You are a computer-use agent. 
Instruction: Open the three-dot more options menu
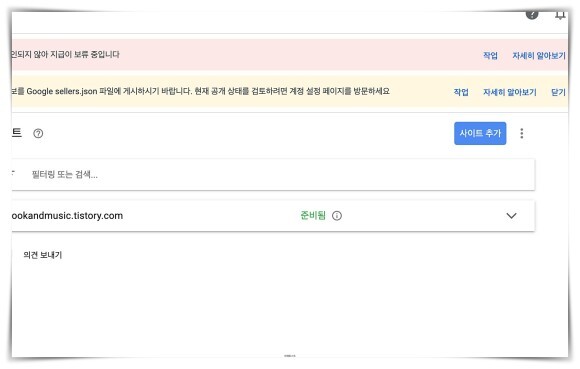click(522, 133)
